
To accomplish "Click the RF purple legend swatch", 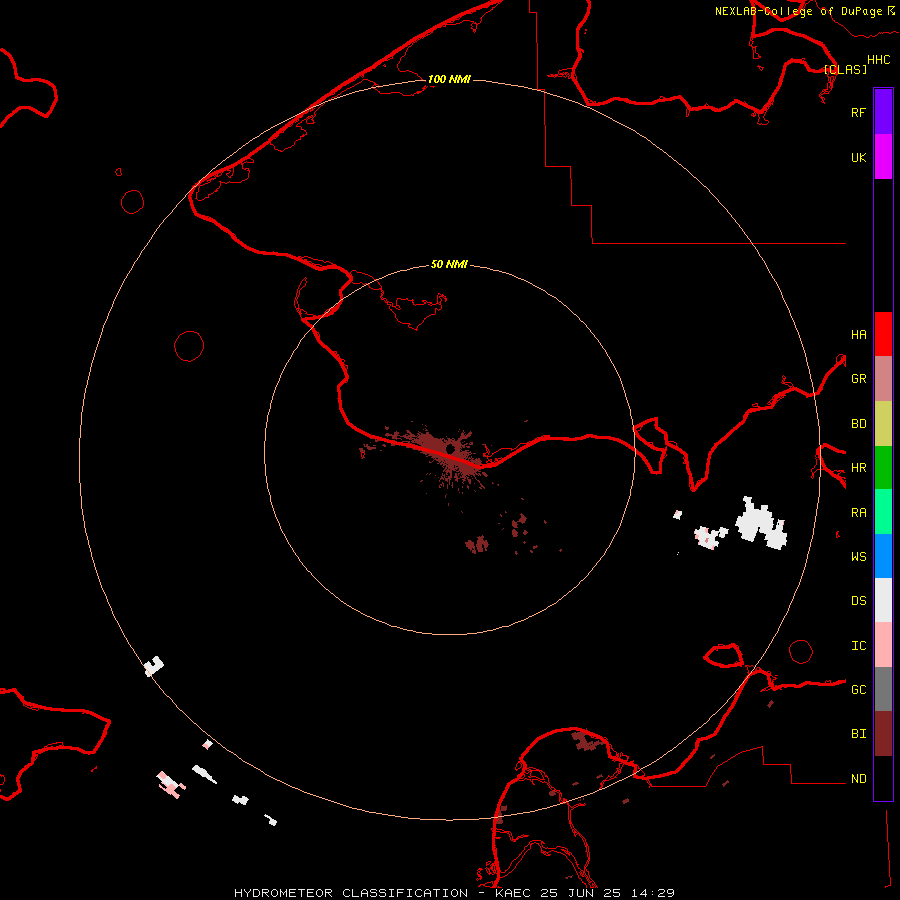I will 883,112.
